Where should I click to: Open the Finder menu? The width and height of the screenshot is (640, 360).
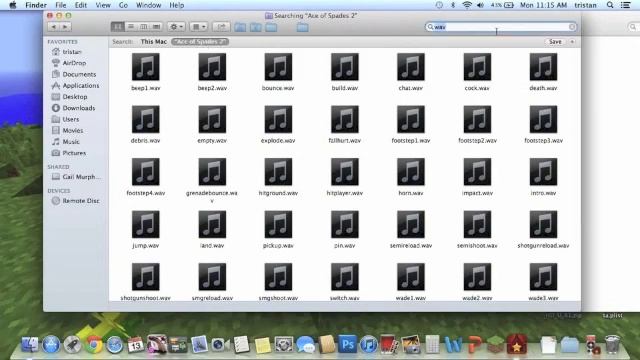coord(36,5)
